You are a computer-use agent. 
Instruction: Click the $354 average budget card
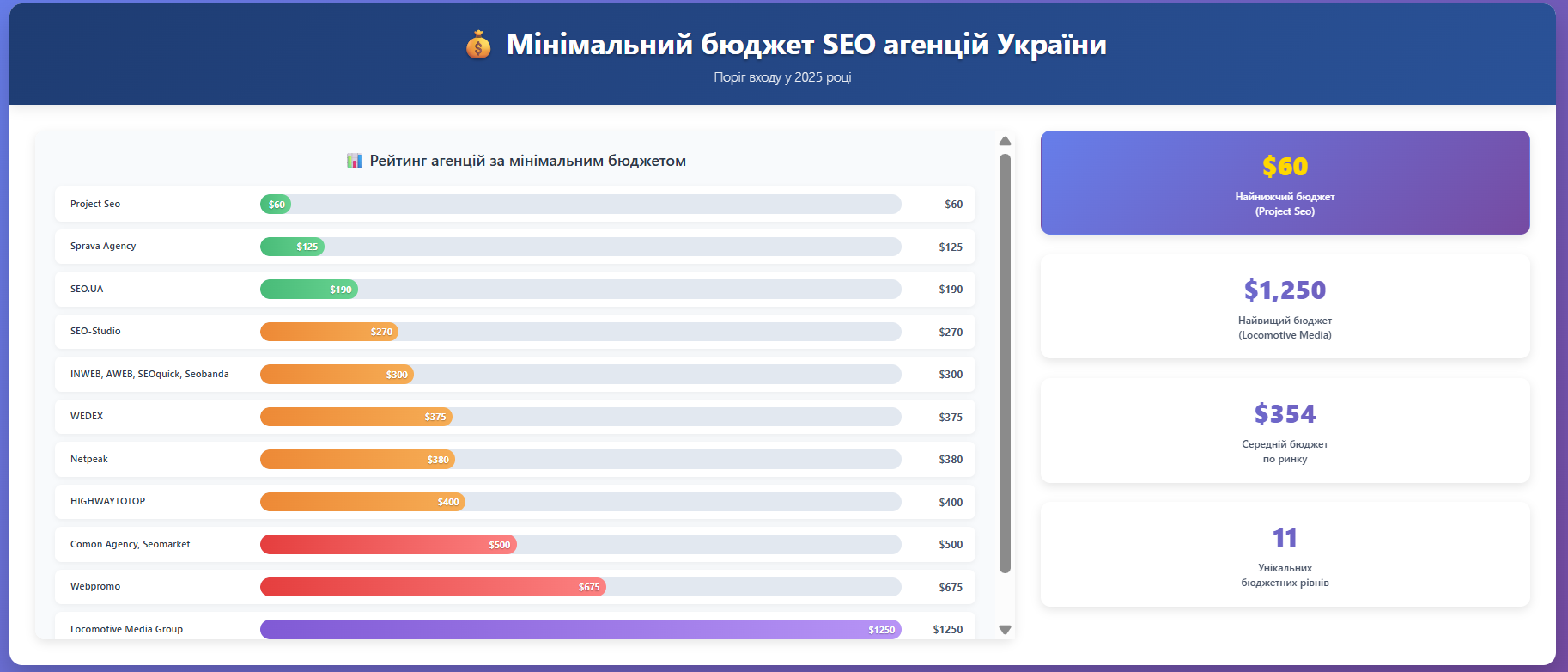pyautogui.click(x=1285, y=430)
